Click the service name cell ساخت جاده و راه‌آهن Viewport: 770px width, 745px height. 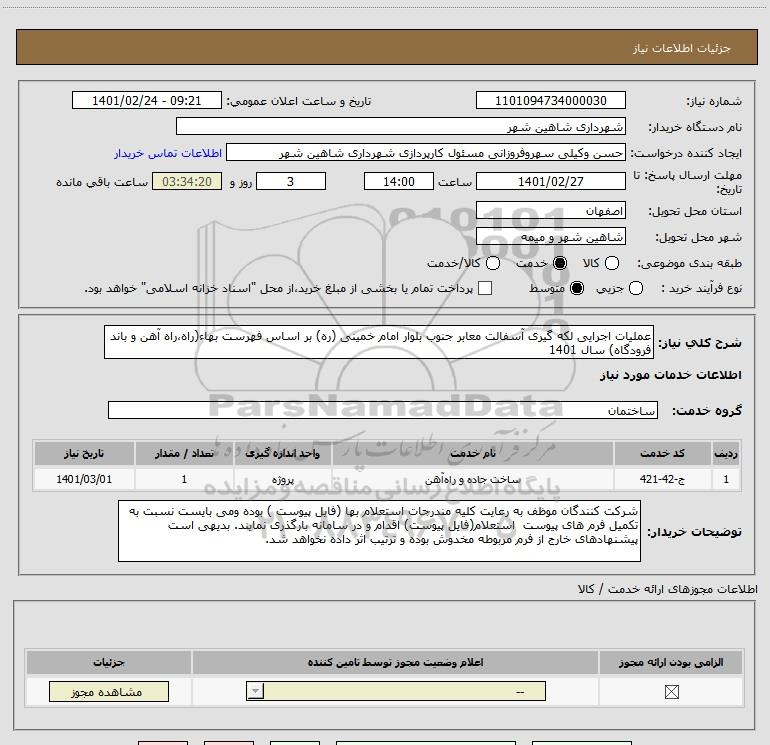473,479
